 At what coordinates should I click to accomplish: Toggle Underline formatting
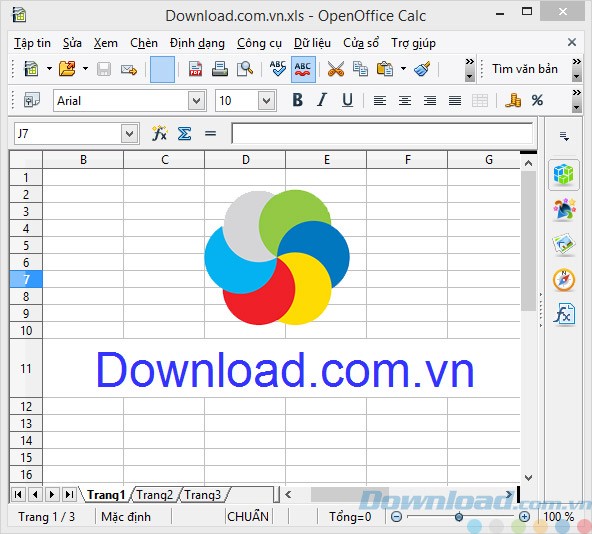tap(347, 100)
